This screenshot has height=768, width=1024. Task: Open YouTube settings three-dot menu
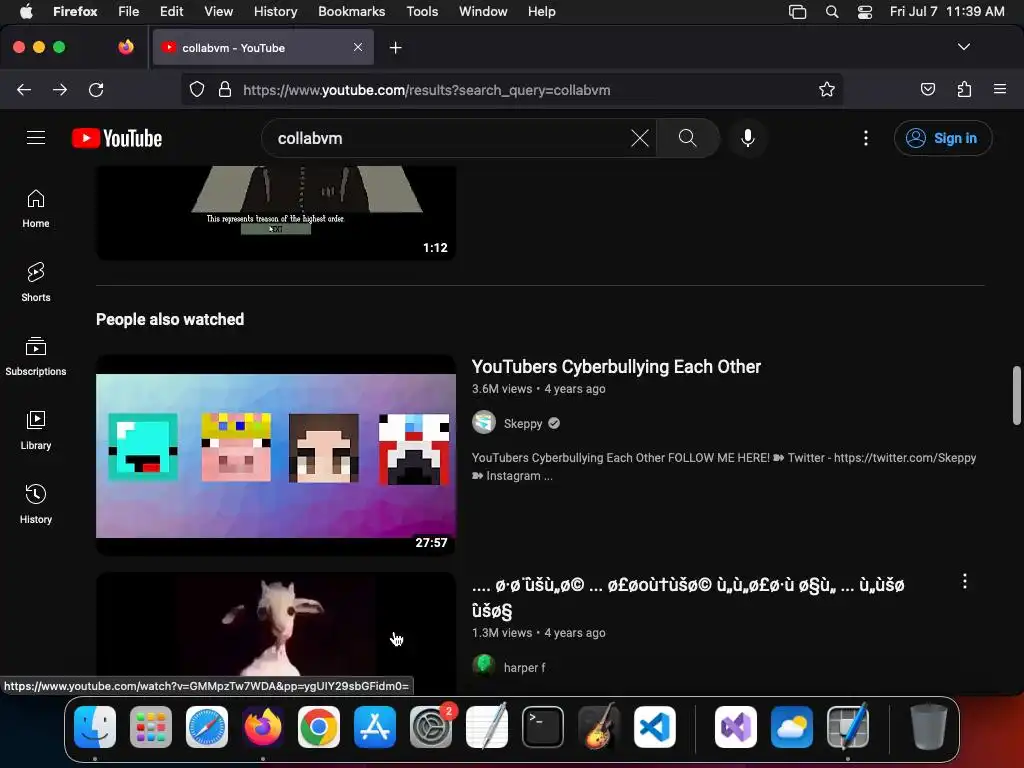click(865, 138)
